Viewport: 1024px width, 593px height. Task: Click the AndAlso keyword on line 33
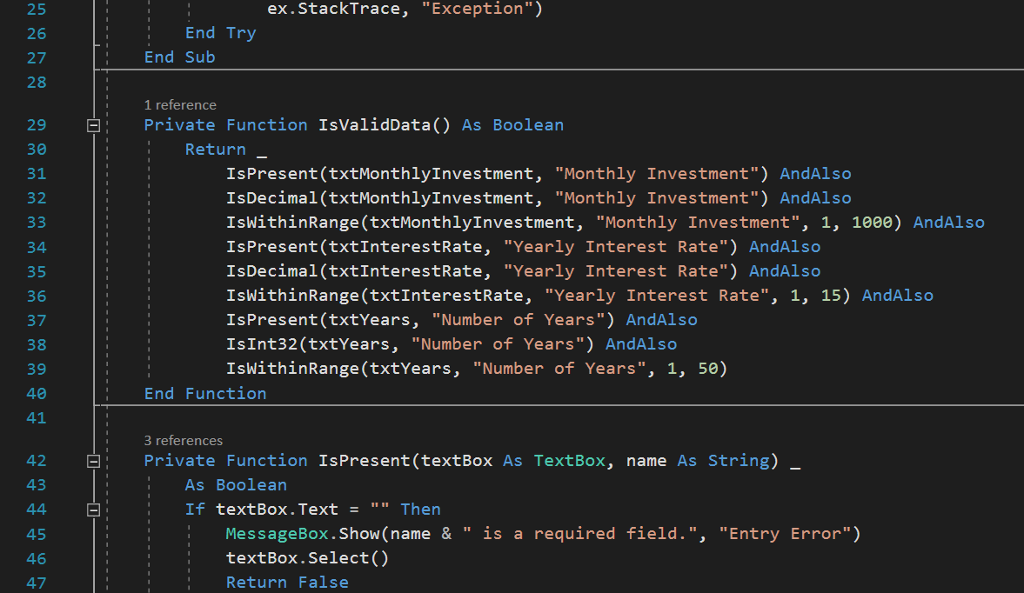948,222
